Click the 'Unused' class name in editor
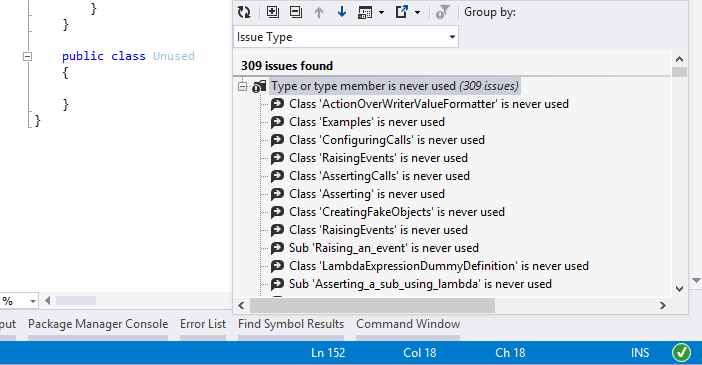 tap(174, 56)
